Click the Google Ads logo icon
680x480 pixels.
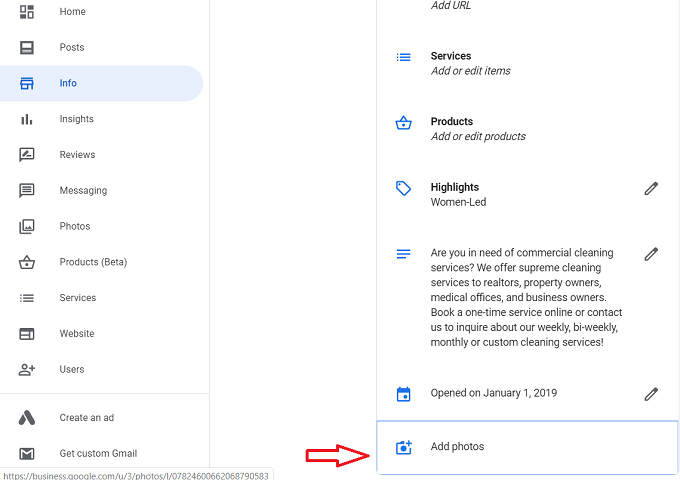[x=27, y=418]
